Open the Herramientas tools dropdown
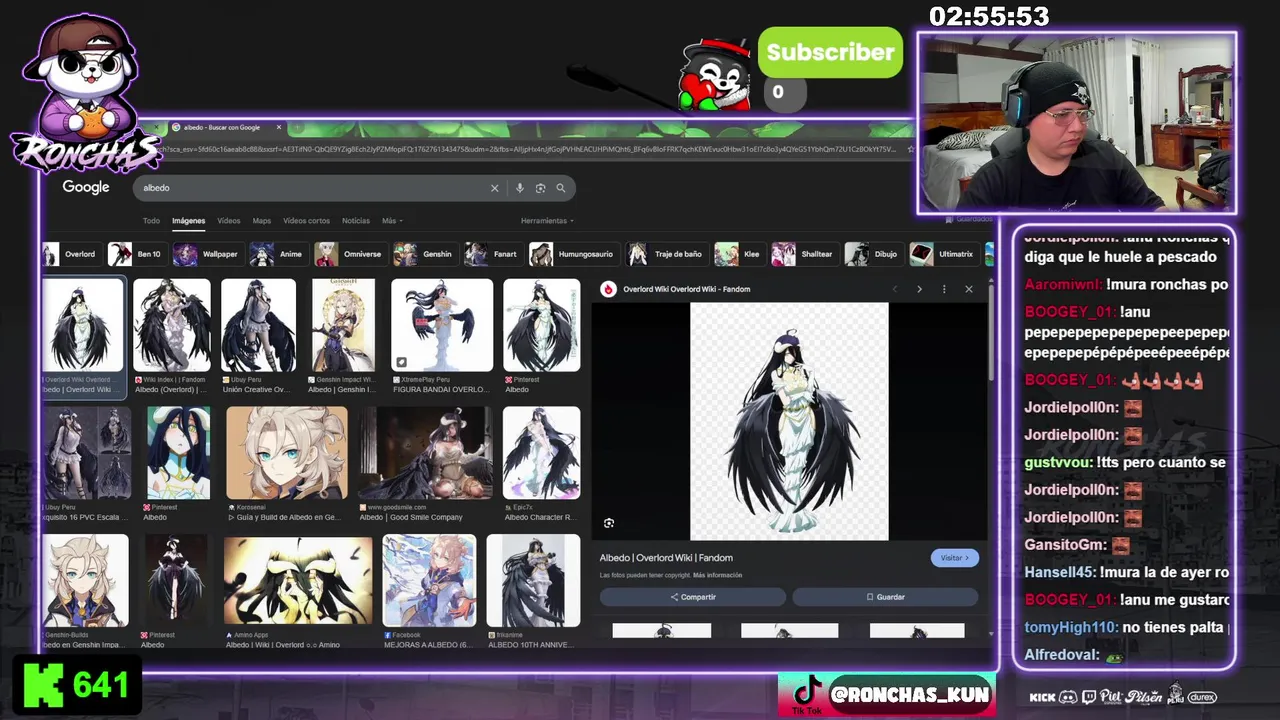This screenshot has width=1280, height=720. click(547, 221)
